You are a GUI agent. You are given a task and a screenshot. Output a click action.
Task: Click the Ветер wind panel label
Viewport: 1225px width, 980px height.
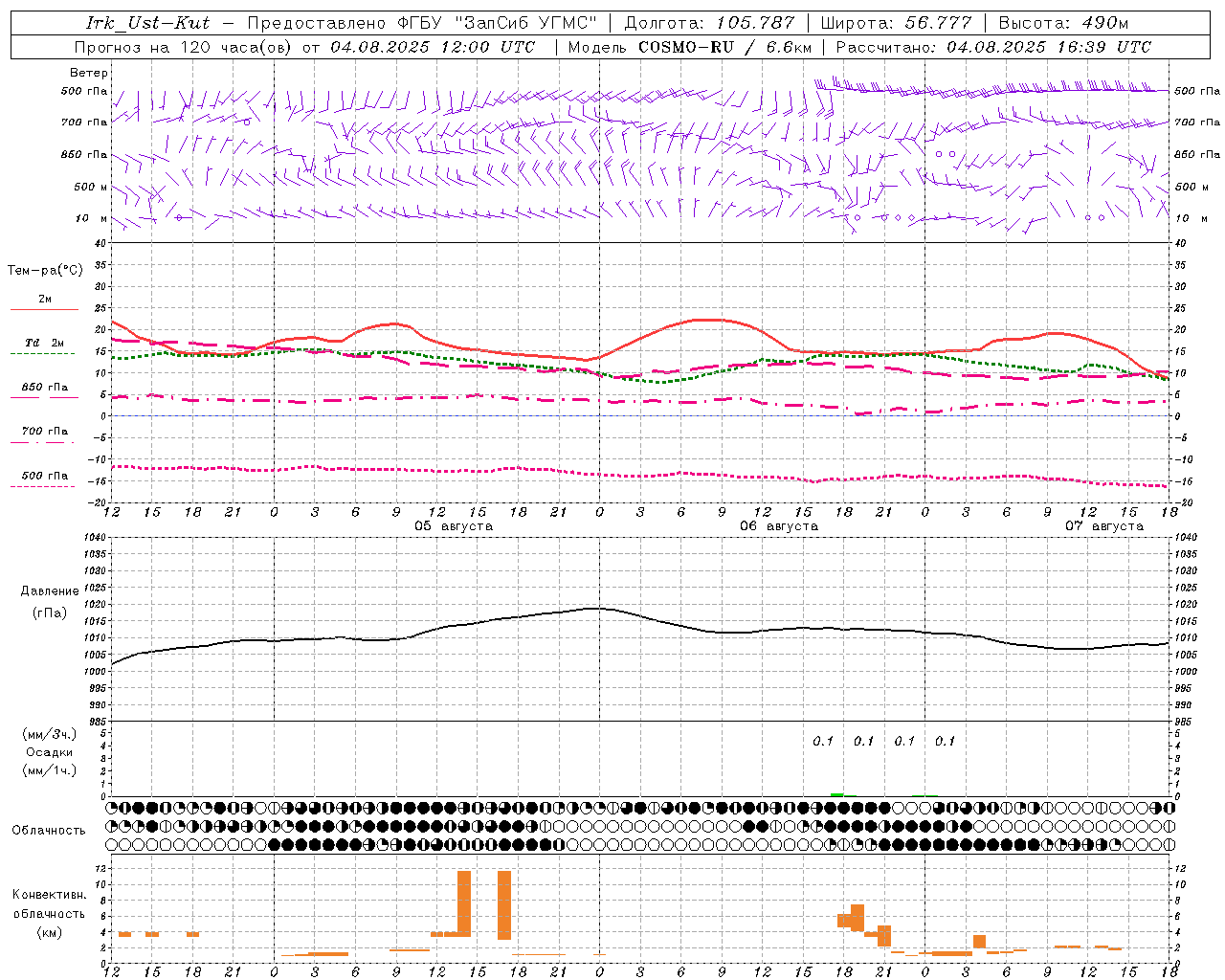coord(89,73)
